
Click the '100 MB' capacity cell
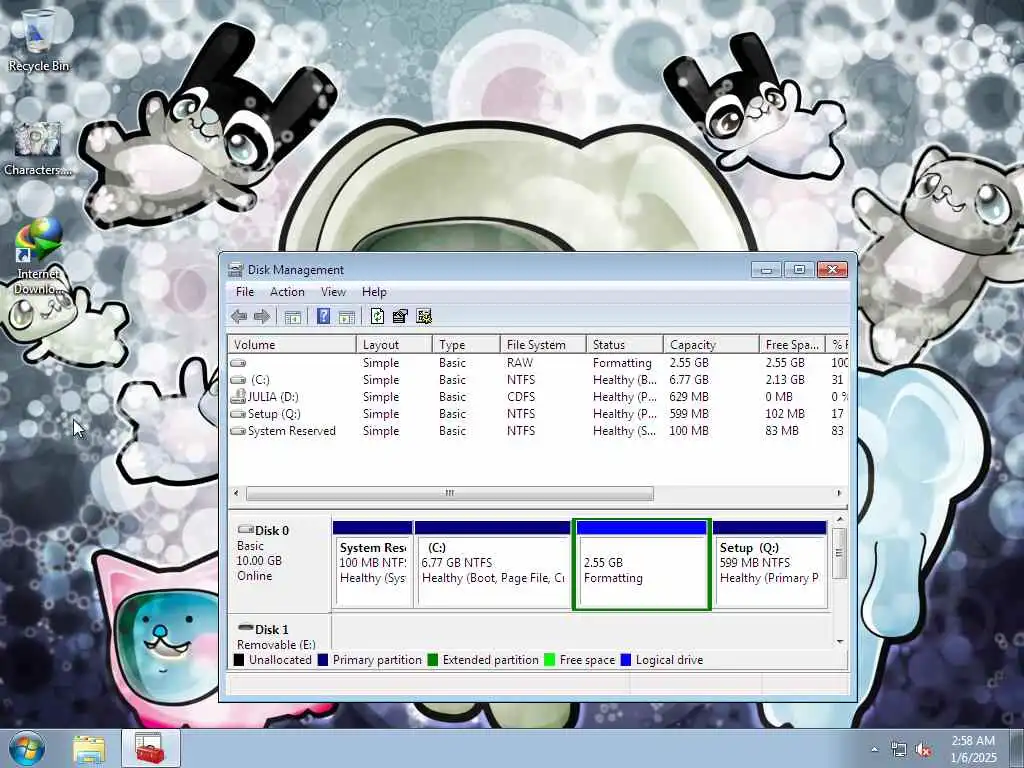pos(689,430)
